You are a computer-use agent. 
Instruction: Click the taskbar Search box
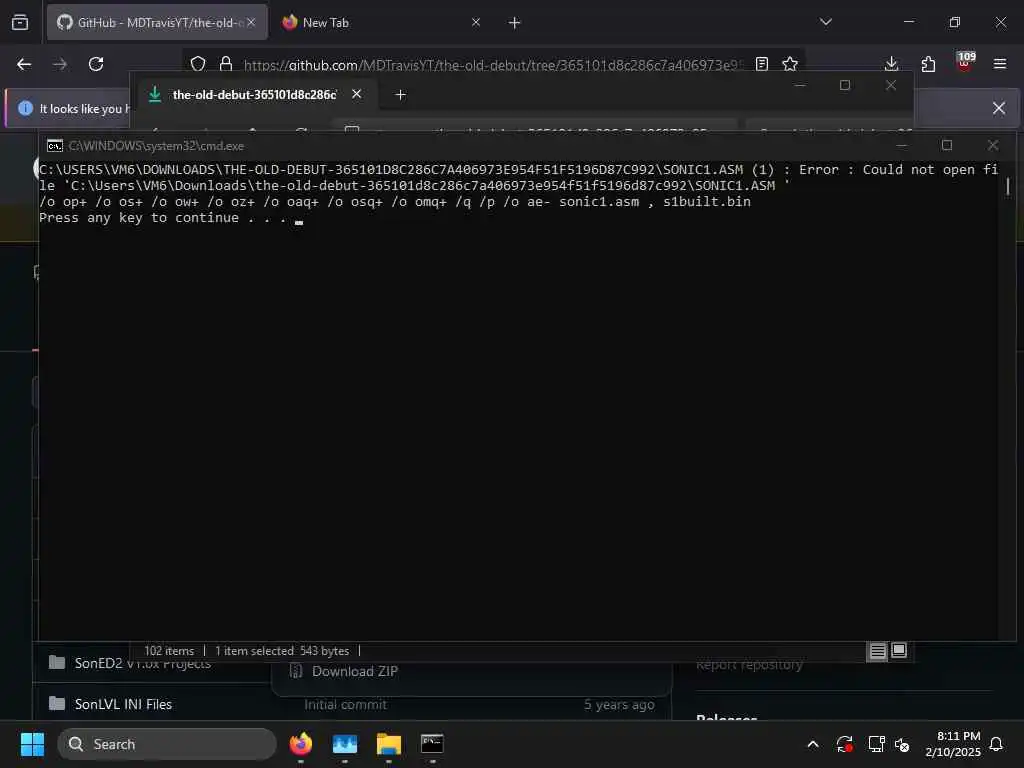pos(167,744)
